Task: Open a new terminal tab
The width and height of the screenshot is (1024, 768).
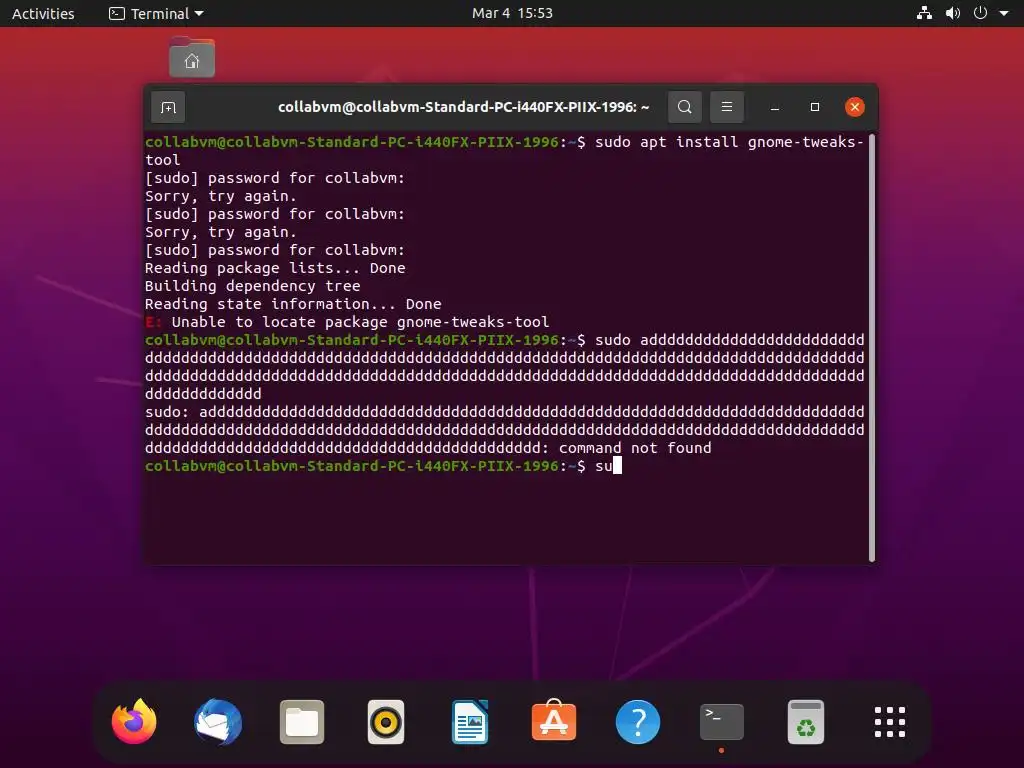Action: pyautogui.click(x=168, y=107)
